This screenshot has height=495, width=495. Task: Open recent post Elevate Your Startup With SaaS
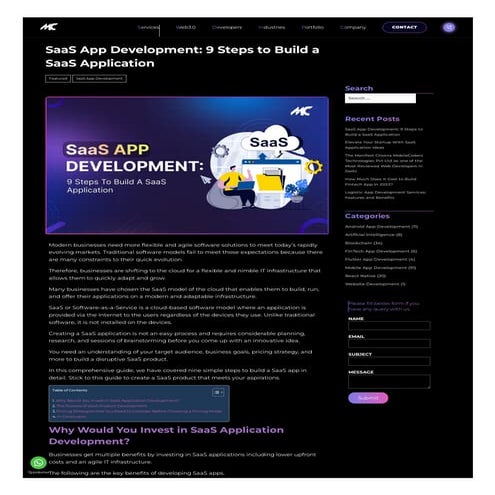tap(380, 145)
